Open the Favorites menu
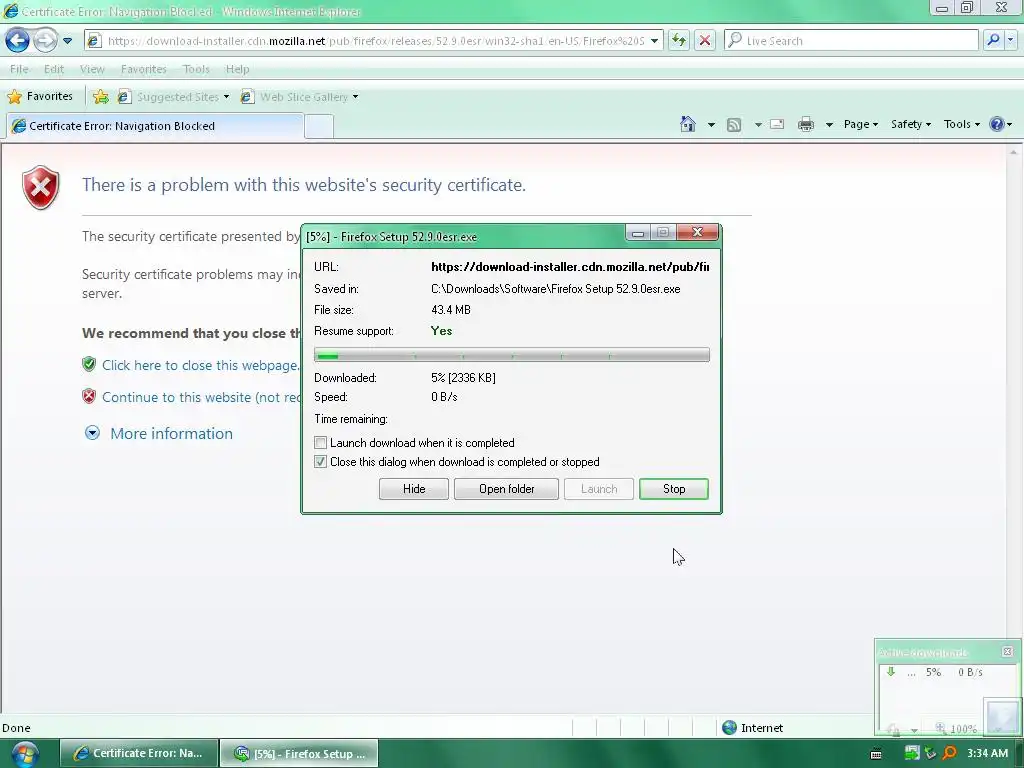 144,69
